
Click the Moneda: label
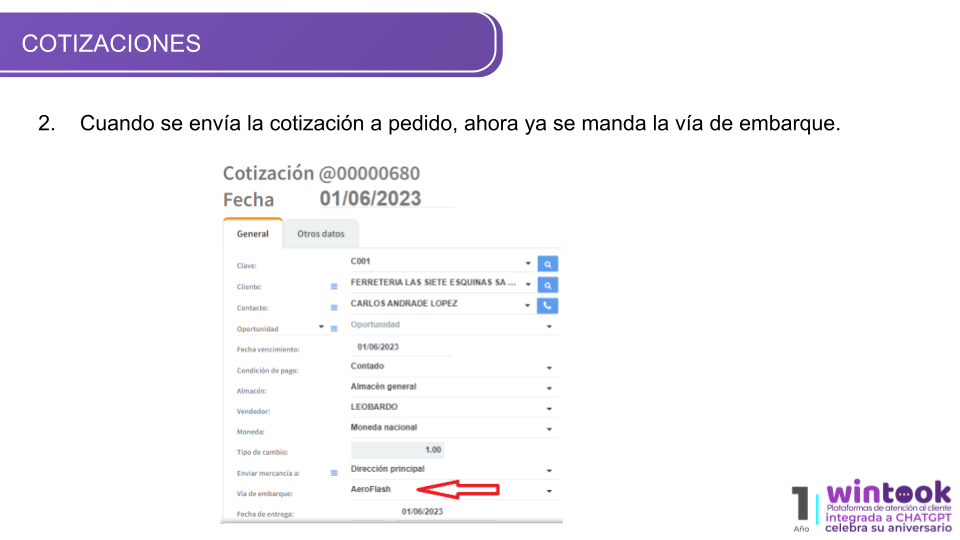tap(251, 432)
